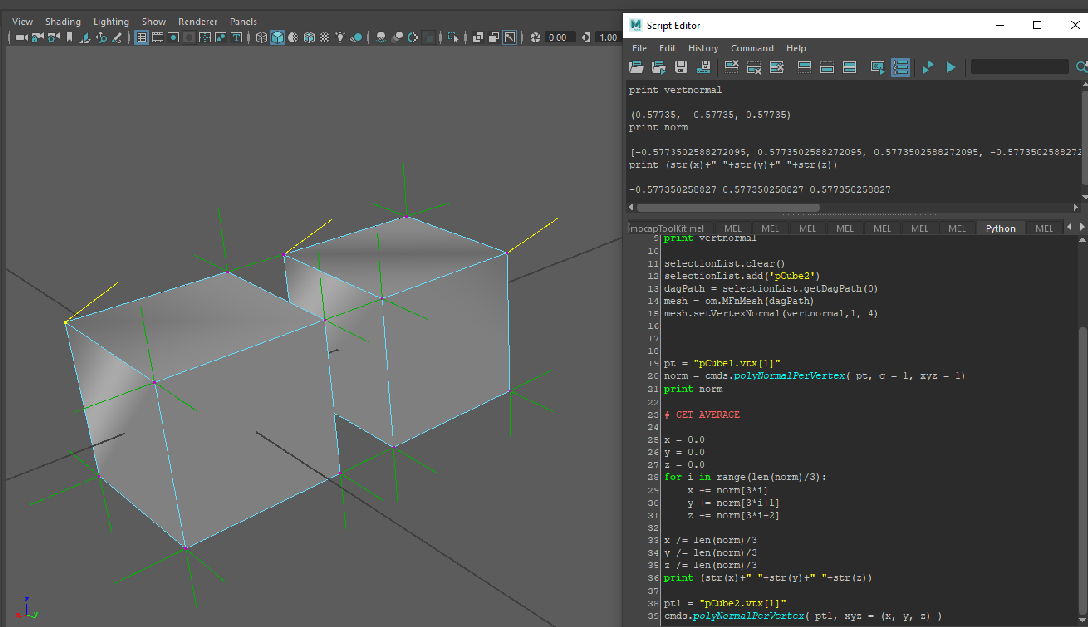Toggle Use All Lights in the viewport

pyautogui.click(x=338, y=38)
